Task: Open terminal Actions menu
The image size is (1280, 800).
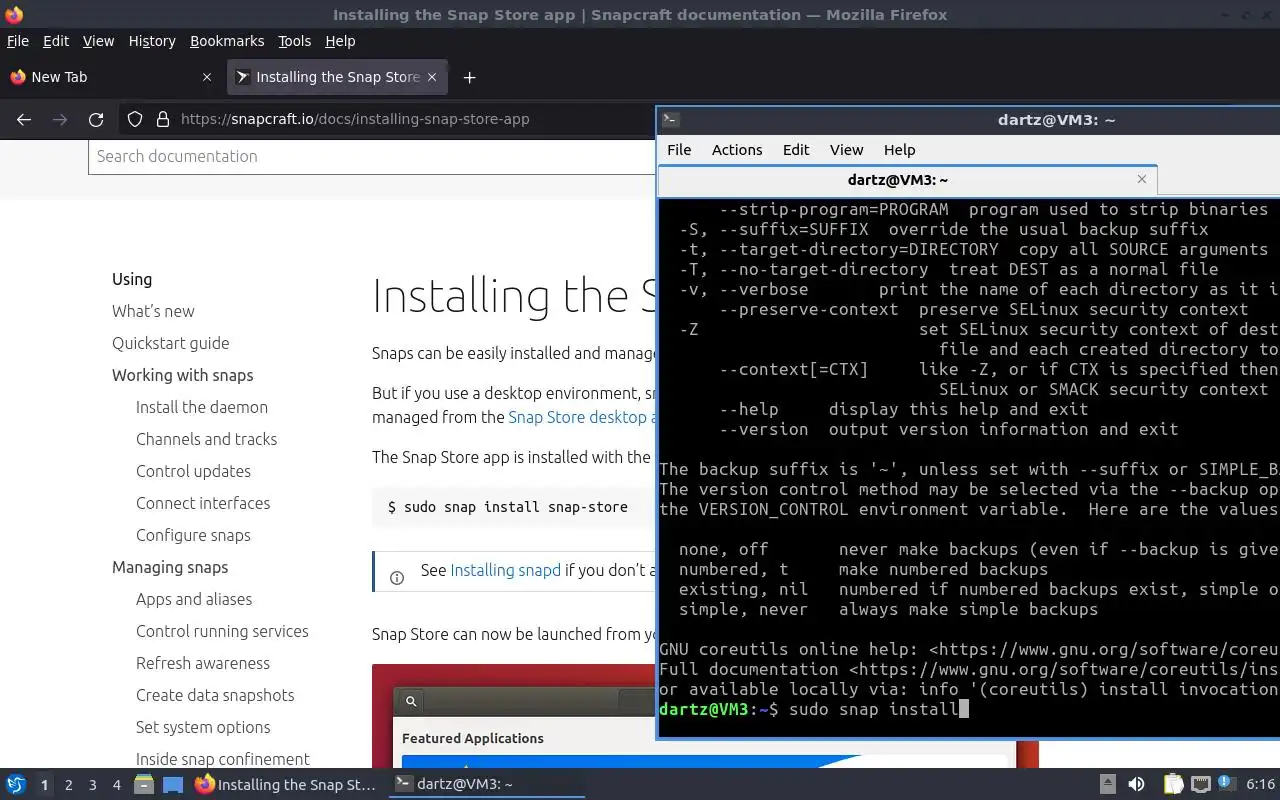Action: pos(737,149)
